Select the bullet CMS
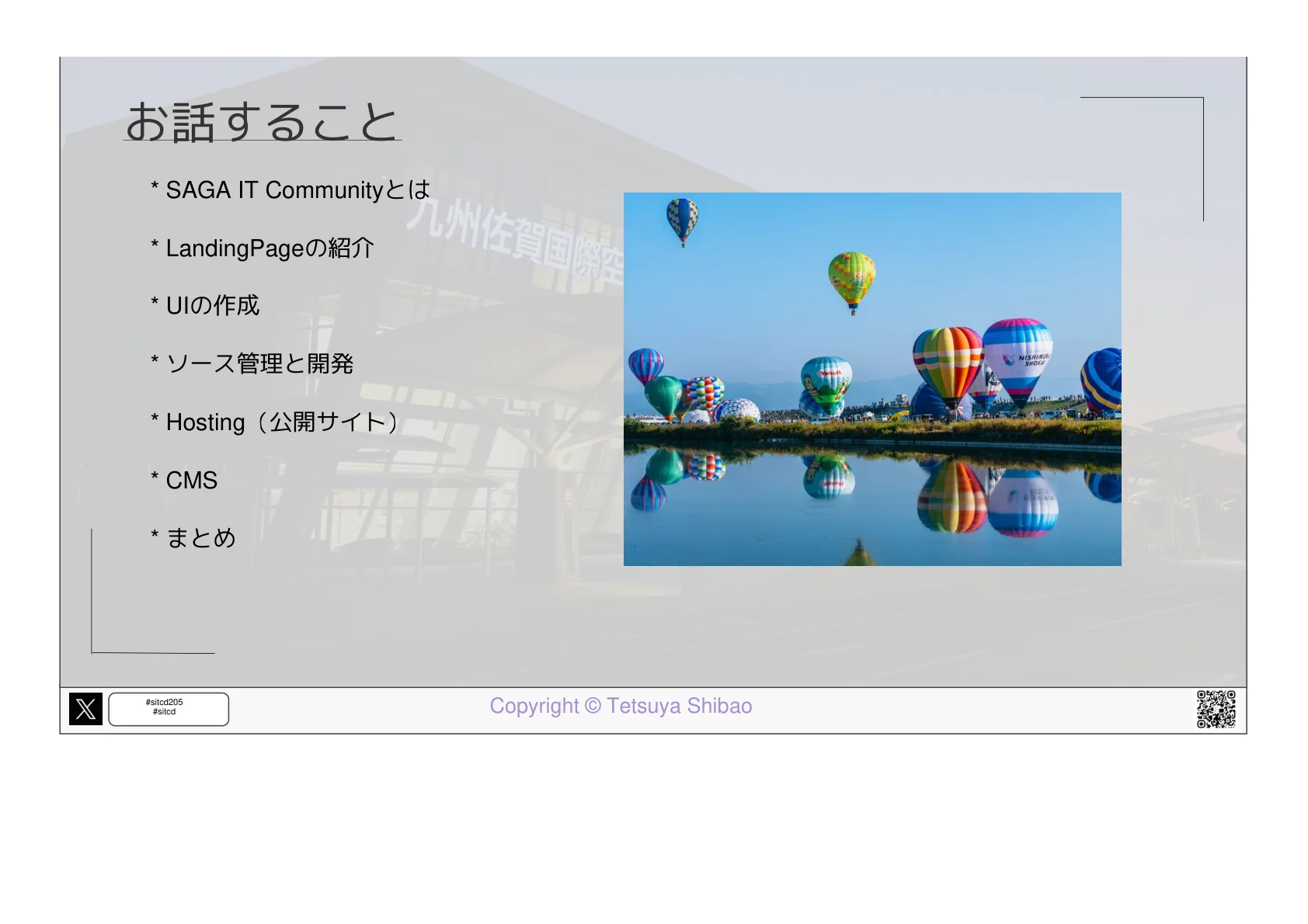1308x924 pixels. 184,480
